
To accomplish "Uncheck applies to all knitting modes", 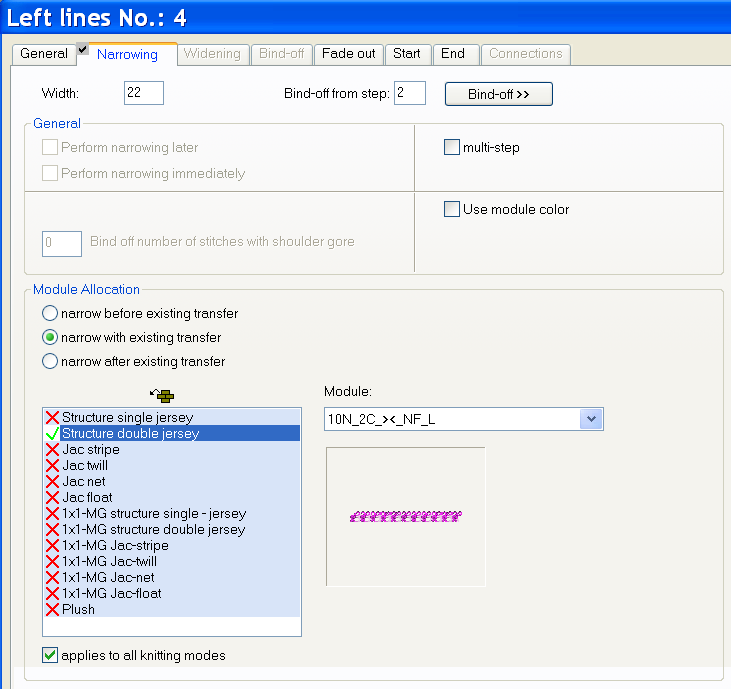I will click(x=50, y=656).
